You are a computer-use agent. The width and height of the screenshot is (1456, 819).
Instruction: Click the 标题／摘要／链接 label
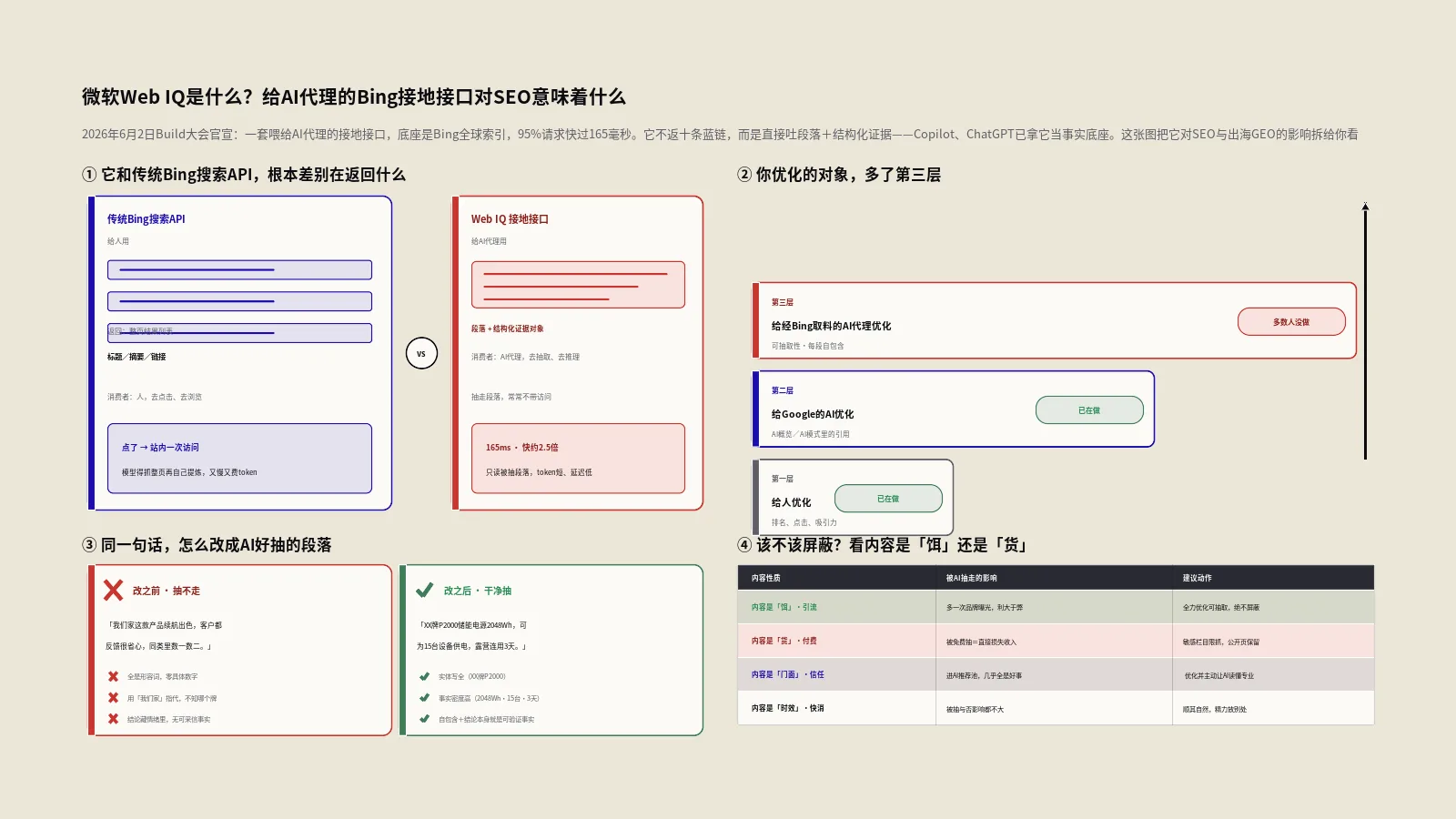[136, 357]
